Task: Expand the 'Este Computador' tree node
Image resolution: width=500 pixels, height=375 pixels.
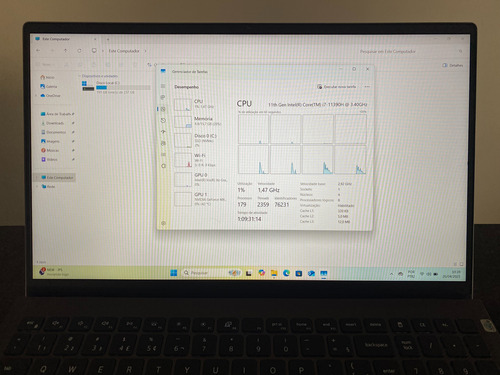Action: [37, 177]
